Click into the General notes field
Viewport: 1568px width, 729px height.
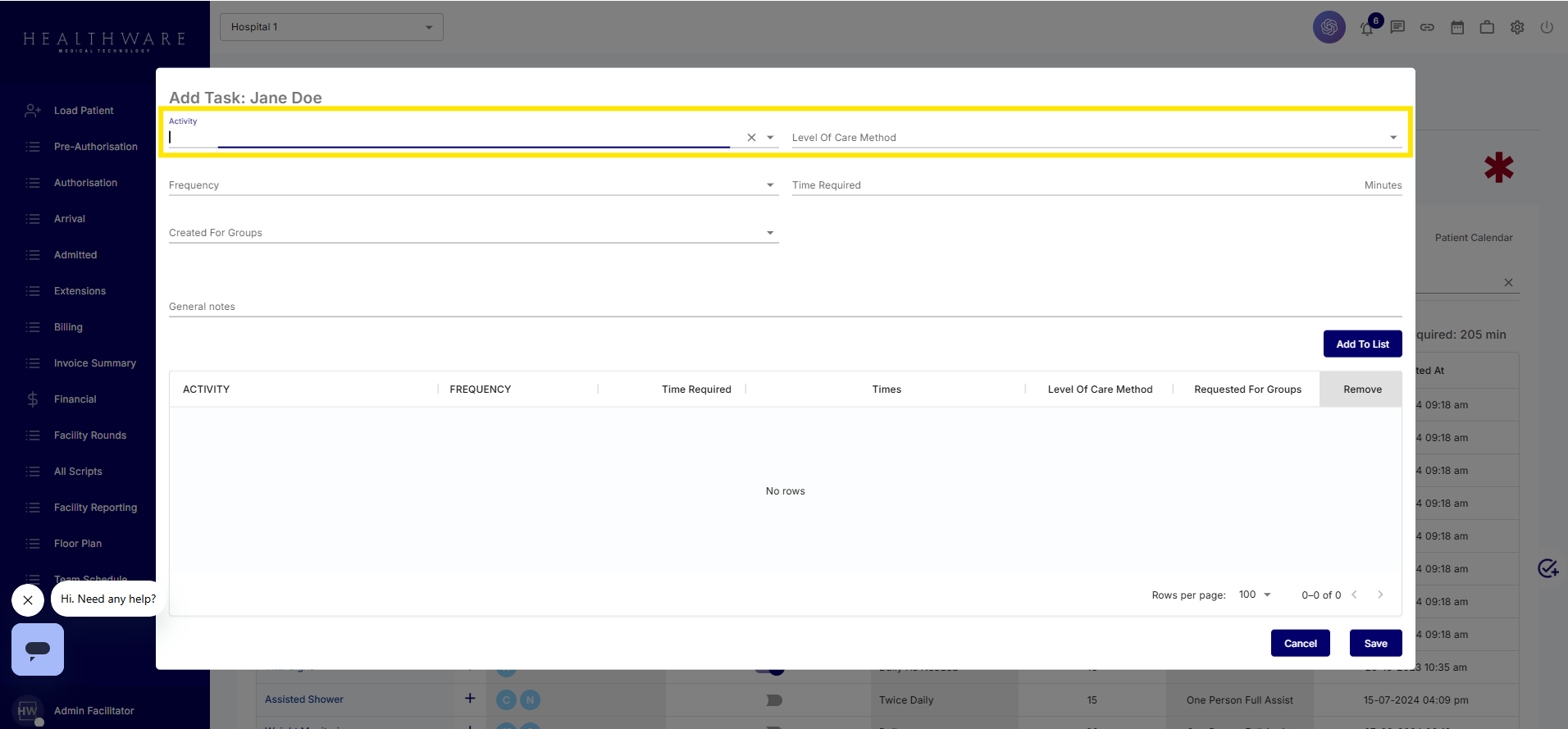[x=784, y=307]
